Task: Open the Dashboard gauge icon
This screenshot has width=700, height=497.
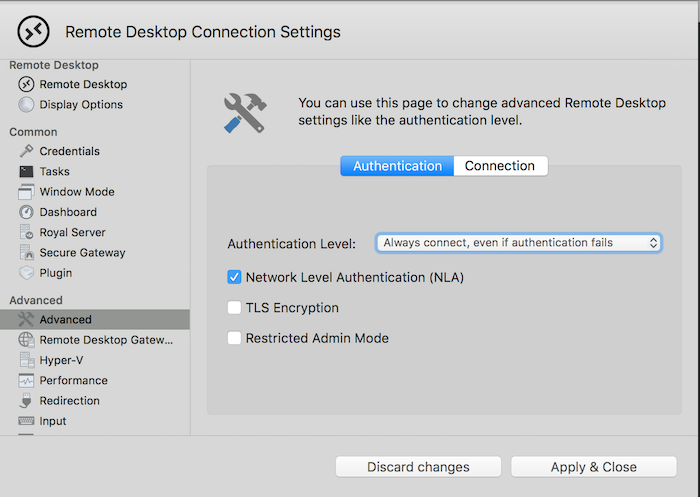Action: tap(26, 212)
